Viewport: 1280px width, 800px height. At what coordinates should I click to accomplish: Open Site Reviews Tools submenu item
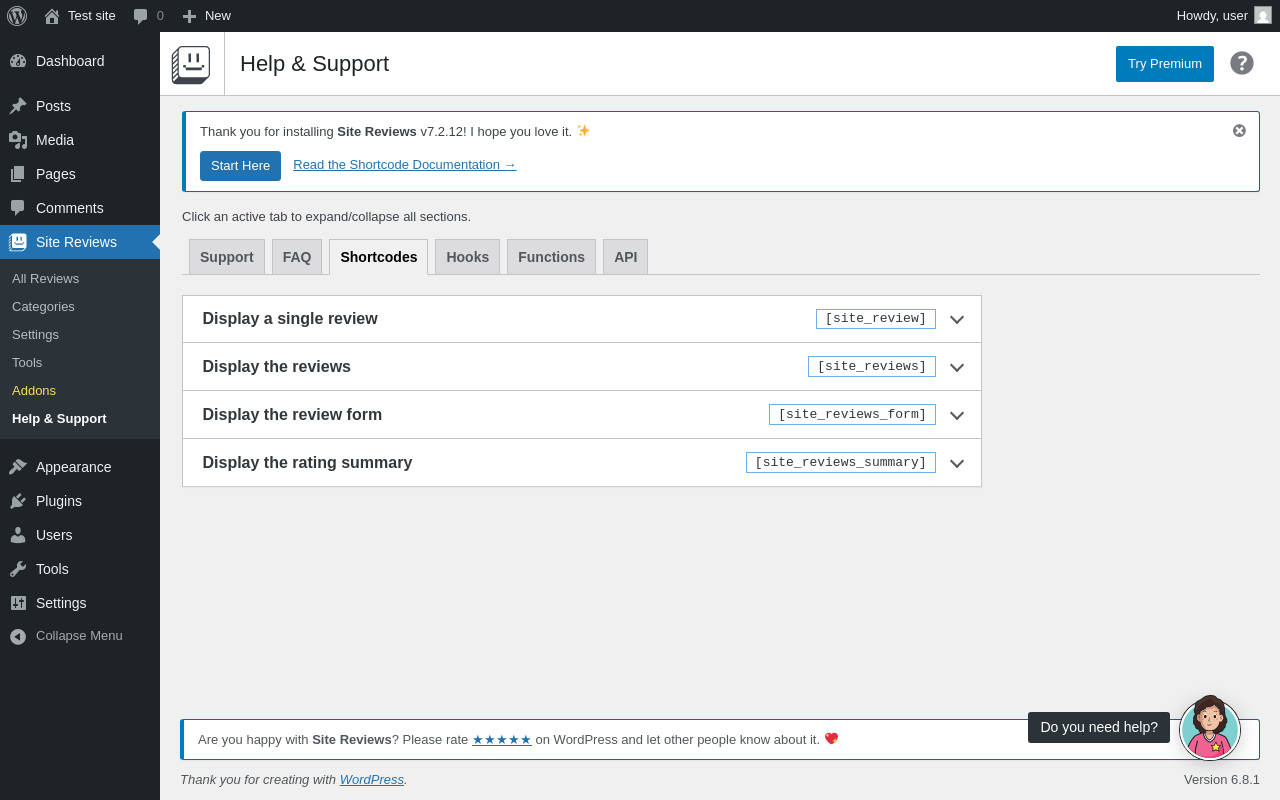[x=27, y=362]
